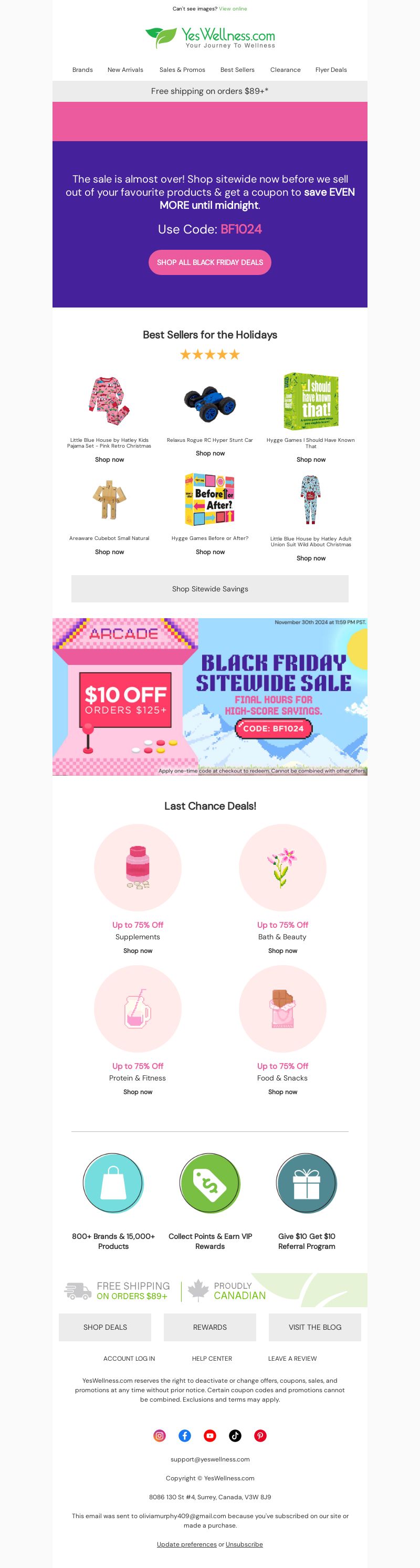Open the Relaxus RC Stunt Car thumbnail
This screenshot has width=420, height=1568.
[210, 403]
